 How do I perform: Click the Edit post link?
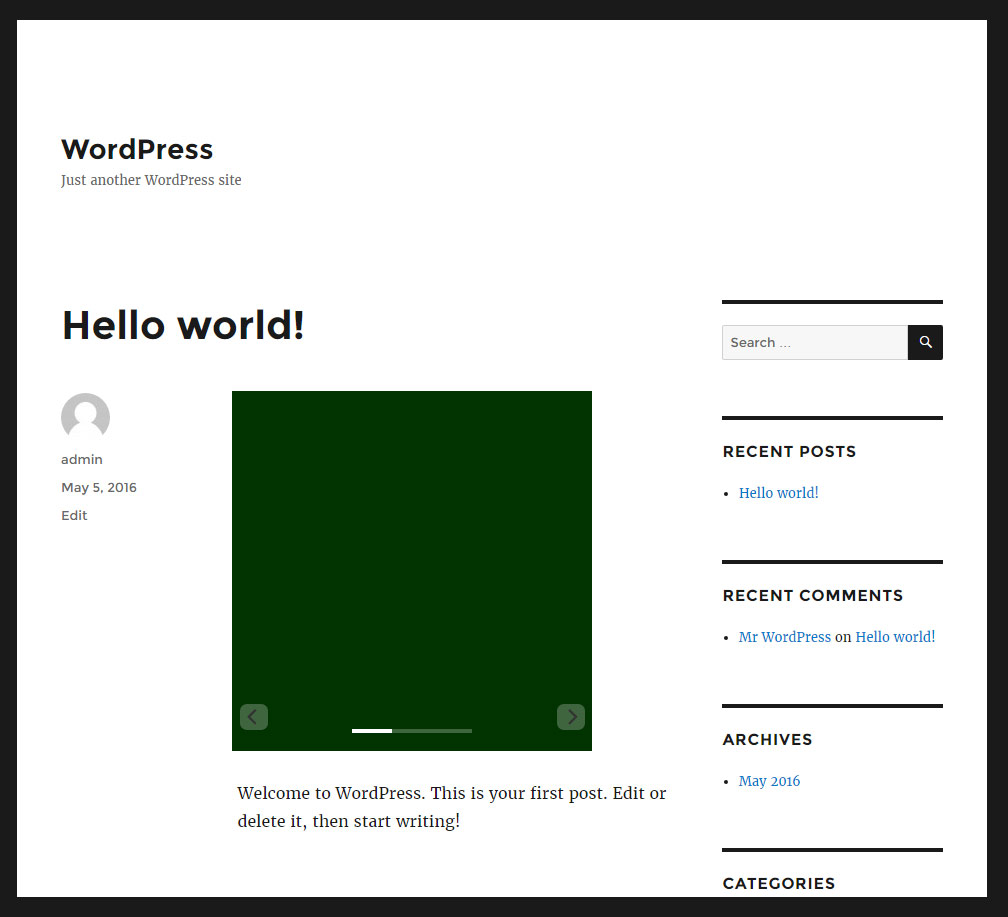click(x=74, y=516)
